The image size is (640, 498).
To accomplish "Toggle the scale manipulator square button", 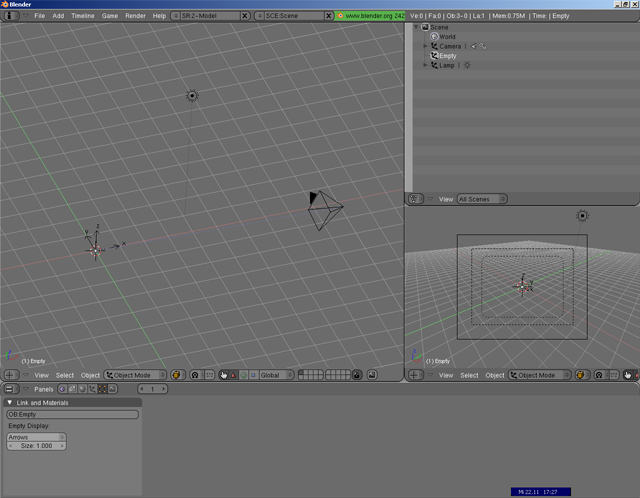I will pyautogui.click(x=253, y=375).
